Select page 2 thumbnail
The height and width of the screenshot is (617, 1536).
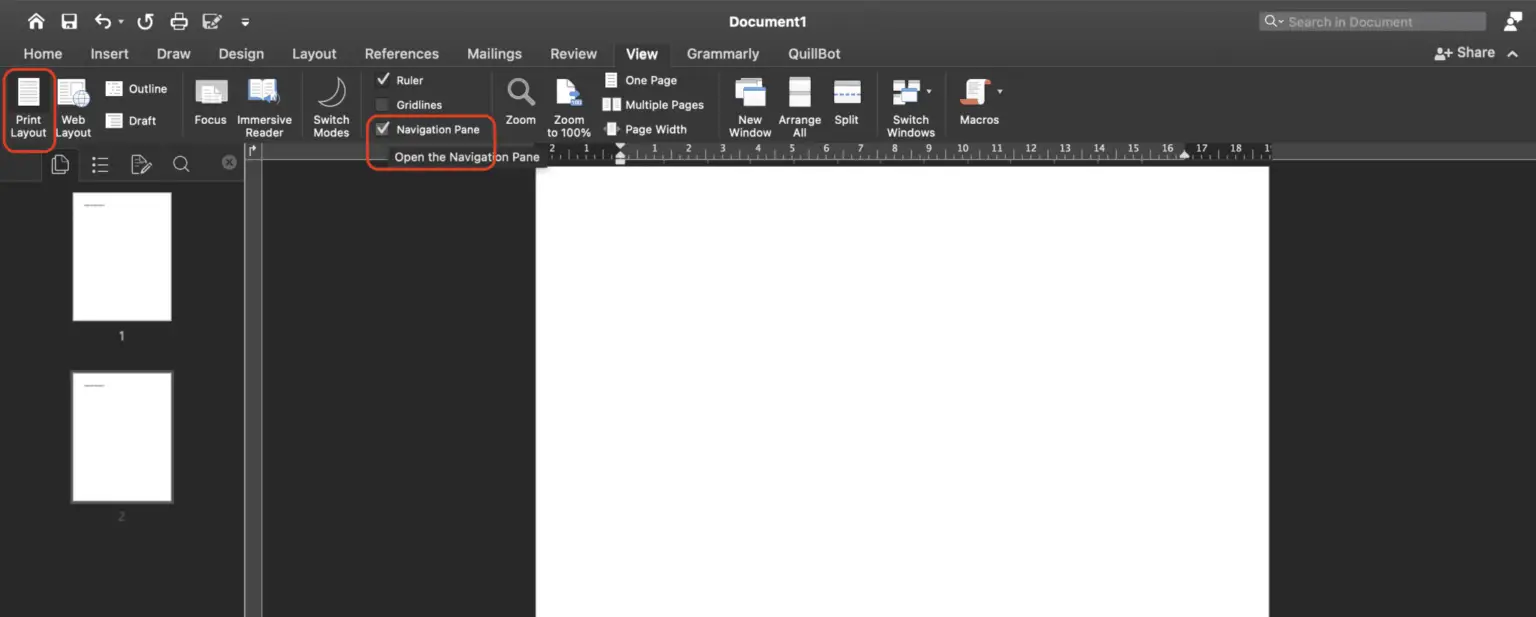coord(122,437)
